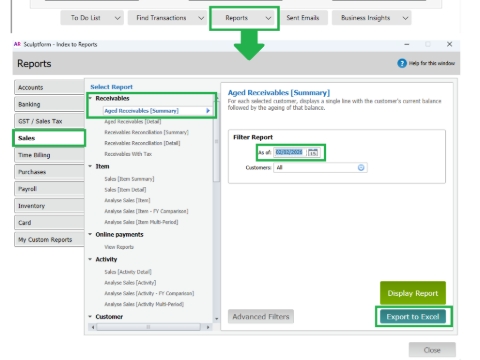Select the Inventory tab
The height and width of the screenshot is (360, 480).
(49, 206)
